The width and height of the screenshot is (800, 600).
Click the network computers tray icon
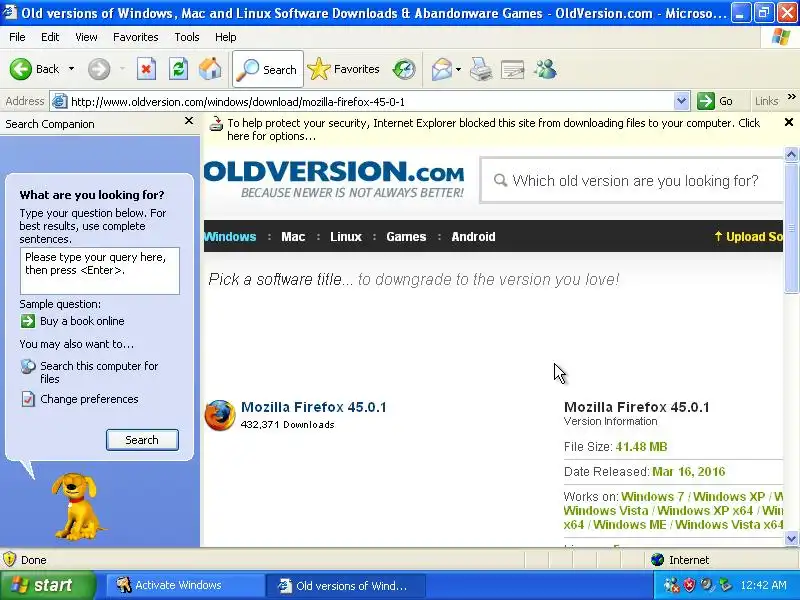[x=671, y=585]
